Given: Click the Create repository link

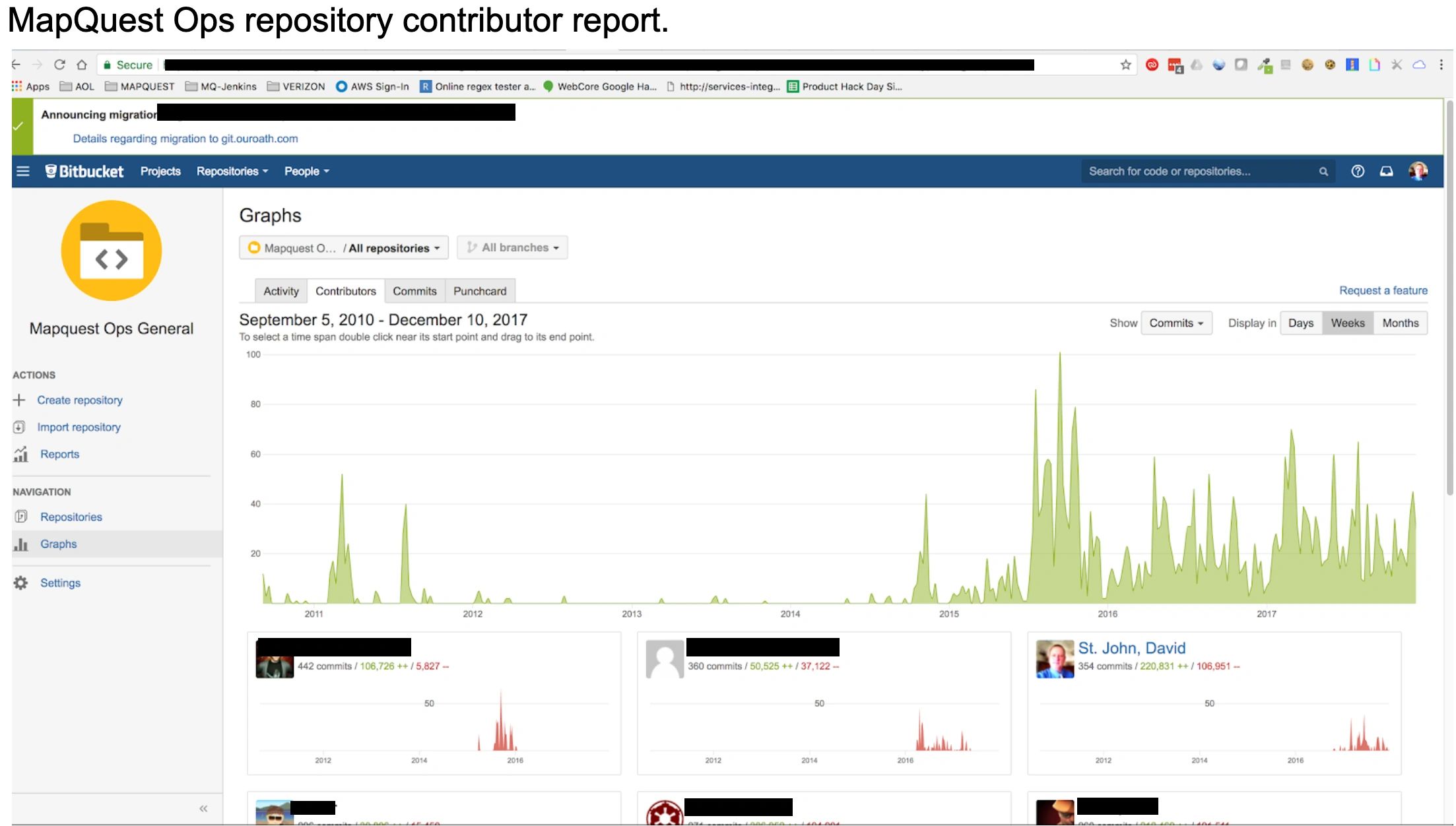Looking at the screenshot, I should (x=80, y=400).
